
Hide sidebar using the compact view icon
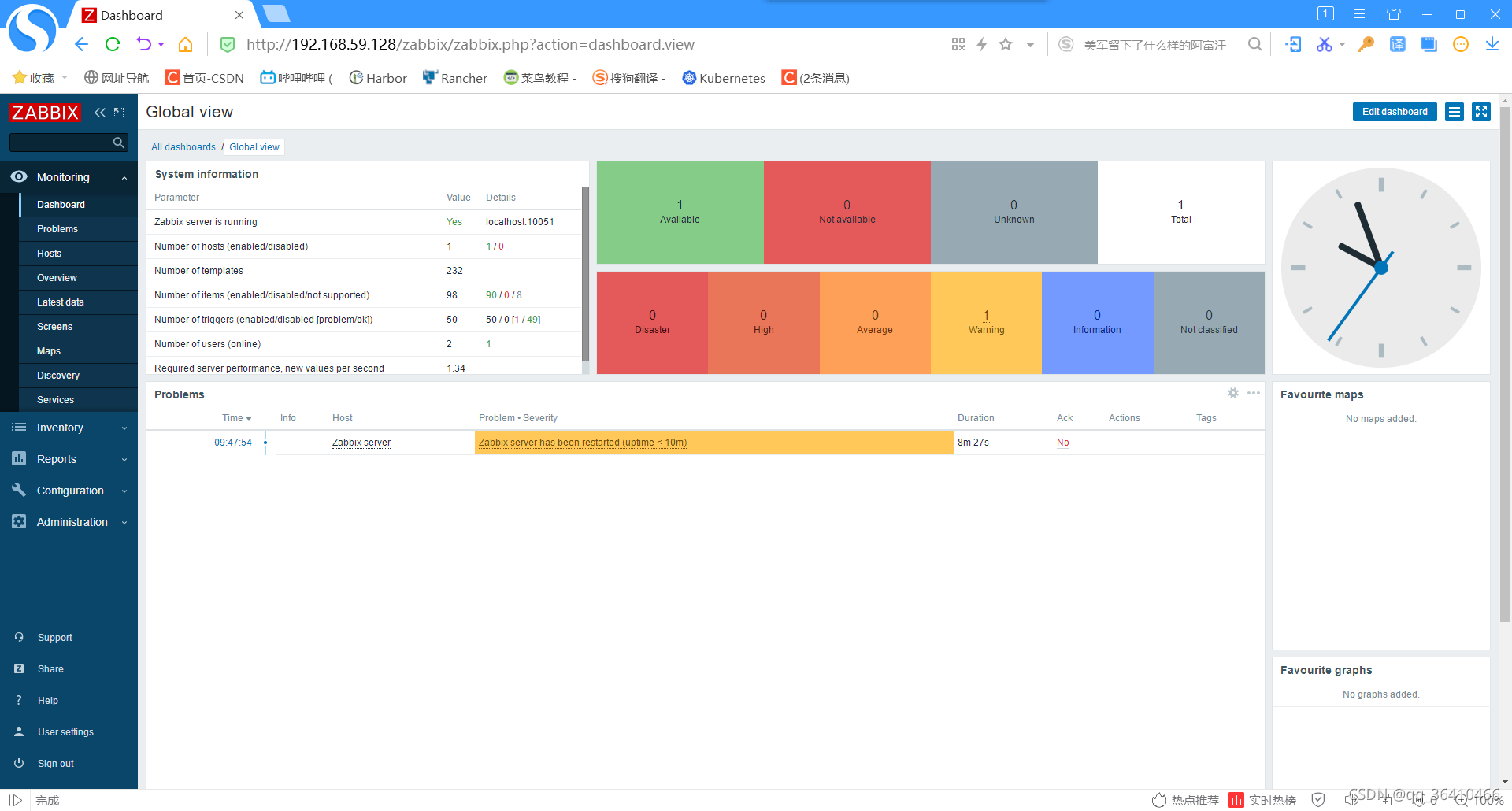[x=119, y=113]
